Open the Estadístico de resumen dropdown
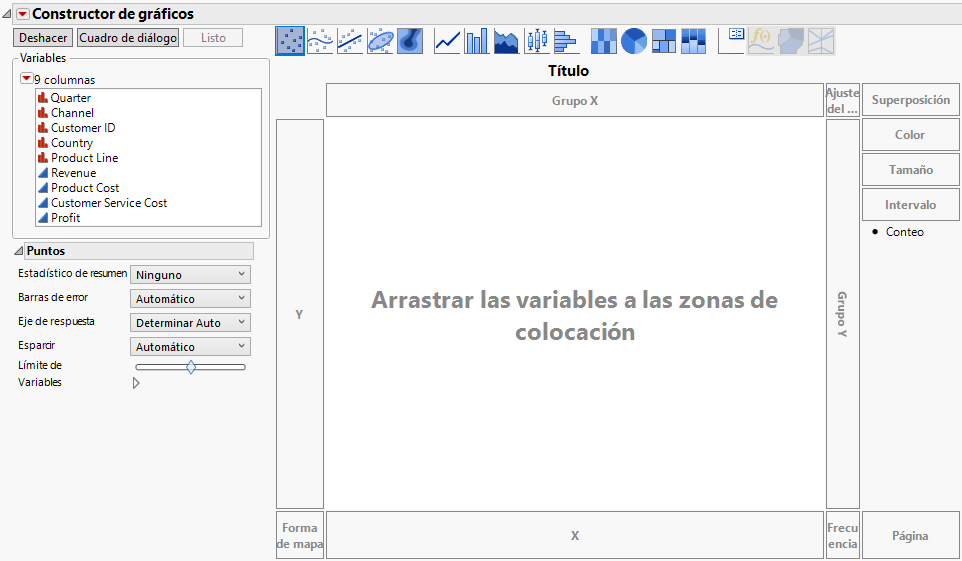The image size is (962, 561). tap(190, 275)
